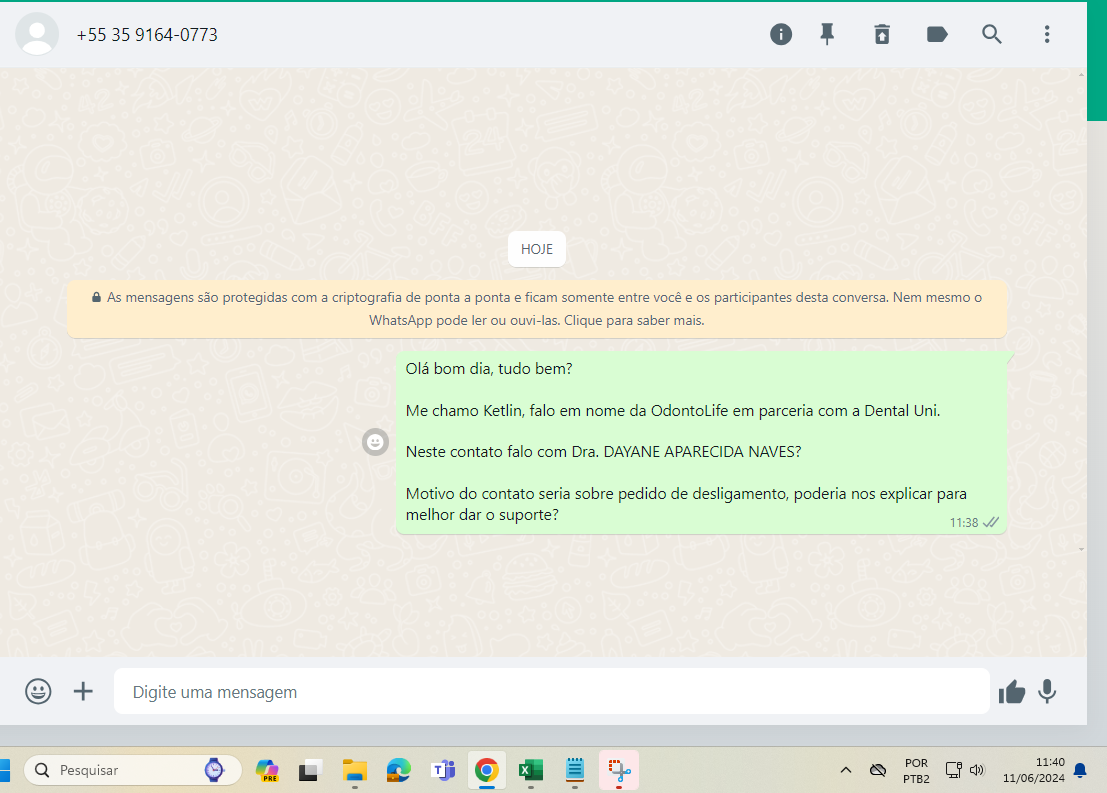Open Snipping Tool in taskbar
1107x793 pixels.
(x=618, y=770)
